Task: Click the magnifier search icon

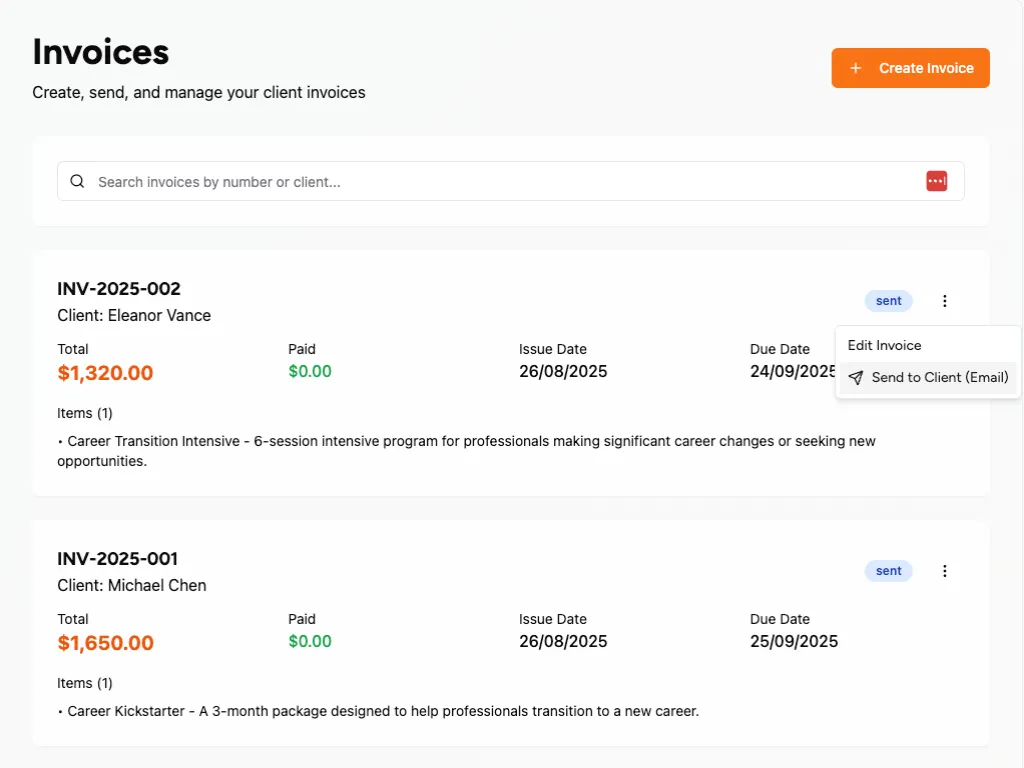Action: (x=78, y=182)
